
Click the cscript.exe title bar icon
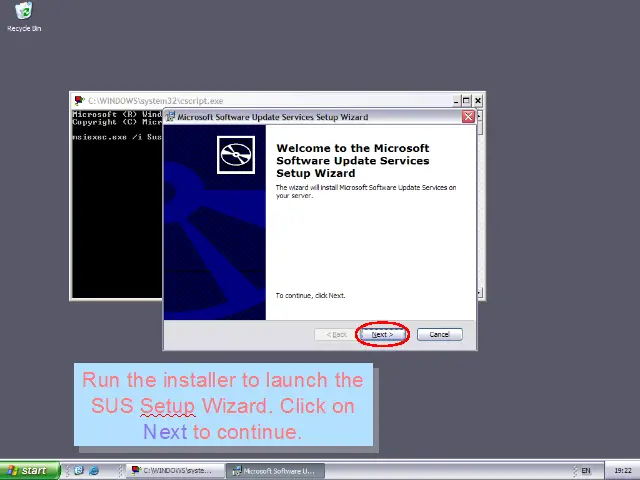point(79,100)
